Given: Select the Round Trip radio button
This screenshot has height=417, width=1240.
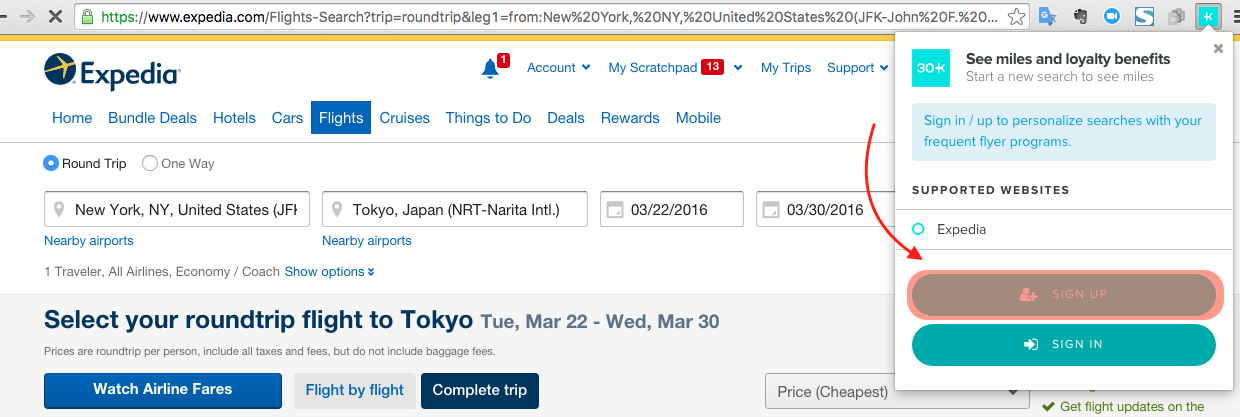Looking at the screenshot, I should (x=51, y=163).
